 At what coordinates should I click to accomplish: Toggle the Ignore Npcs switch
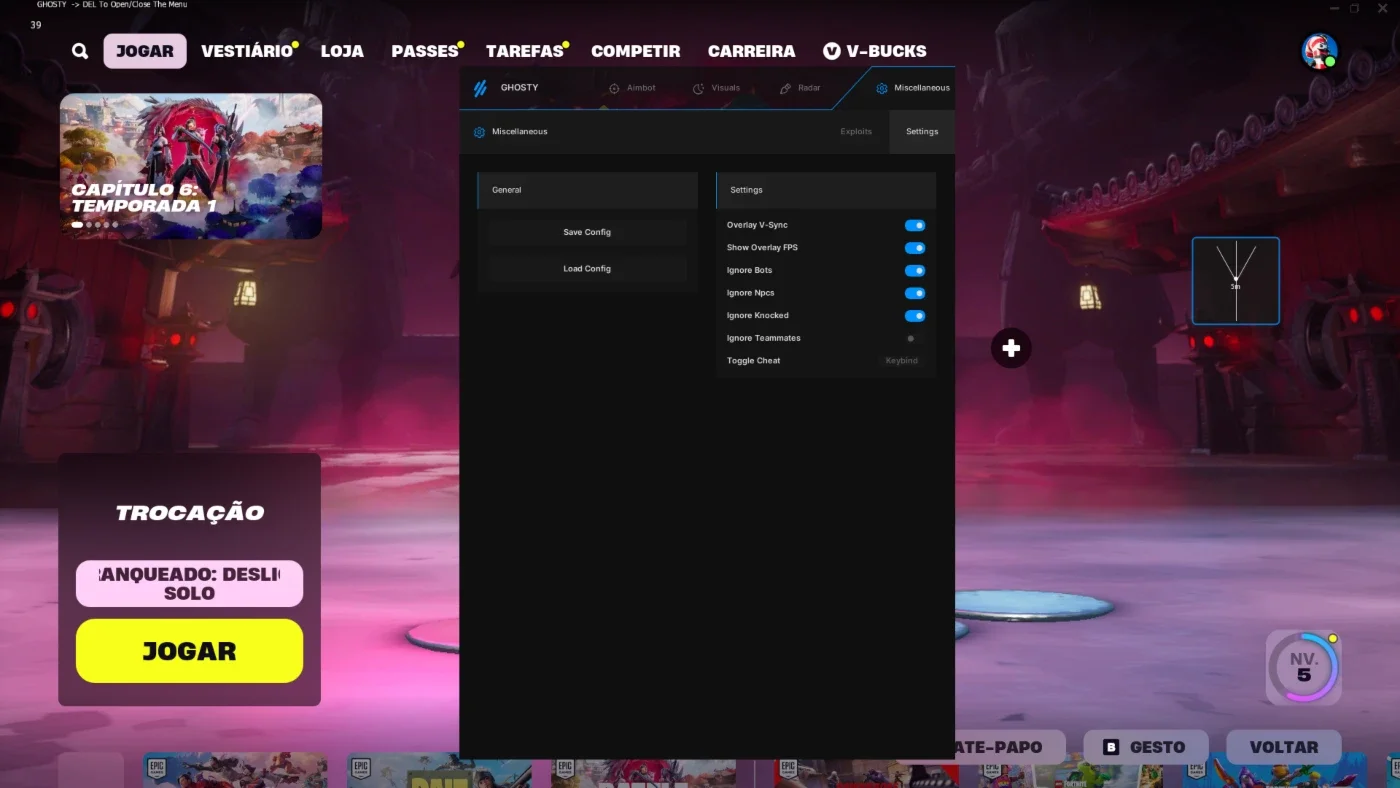tap(915, 293)
